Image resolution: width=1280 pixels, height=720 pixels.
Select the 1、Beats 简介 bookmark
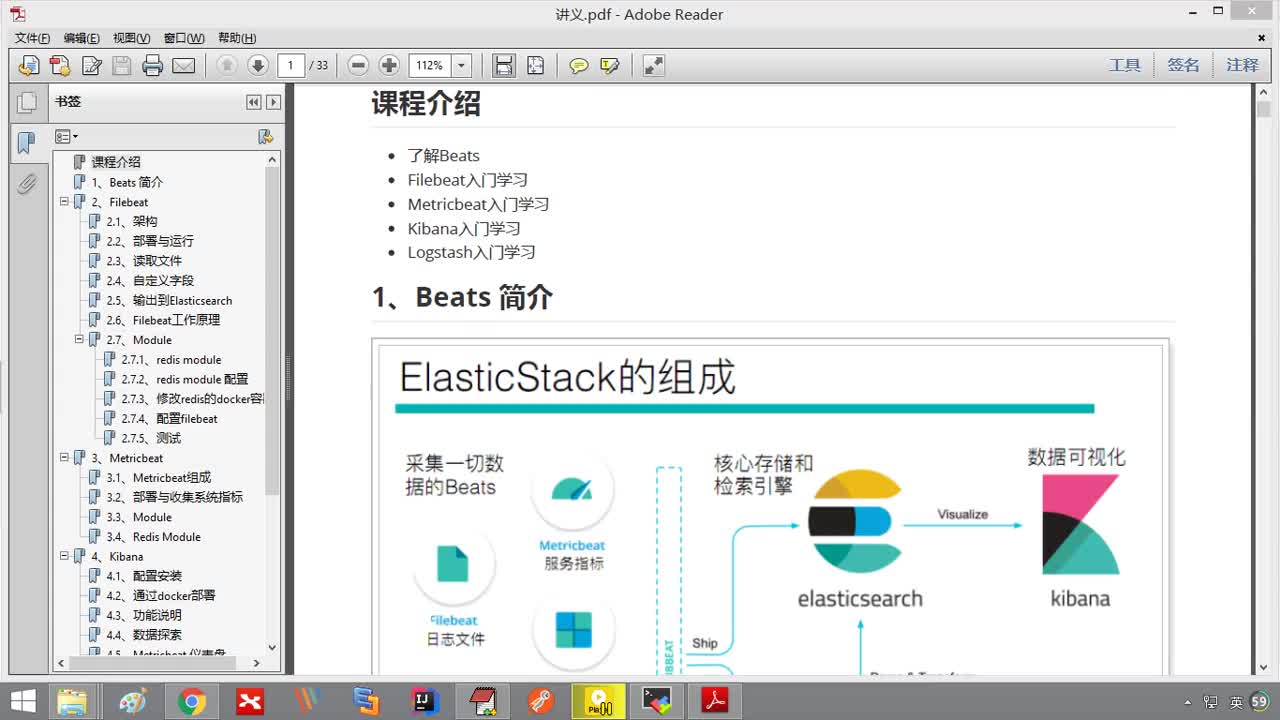tap(127, 182)
